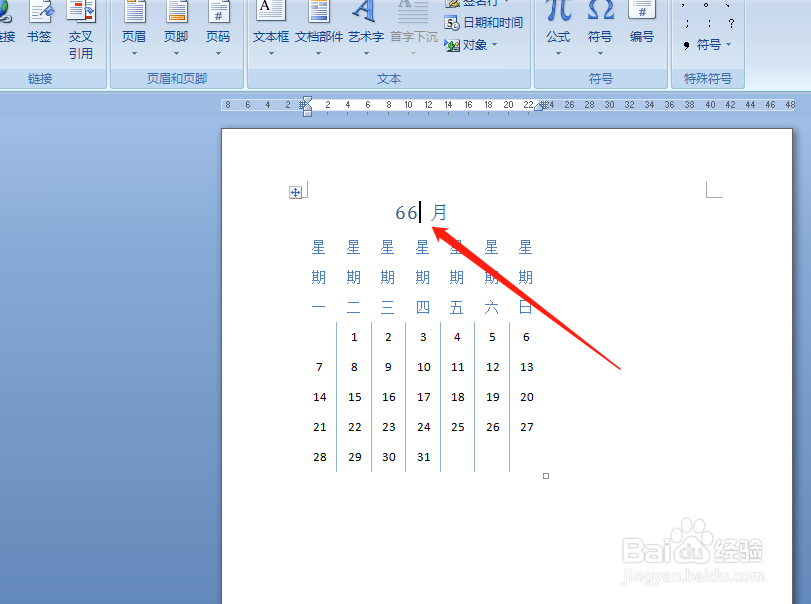Screen dimensions: 811x604
Task: Insert the semicolon special symbol
Action: [x=687, y=24]
